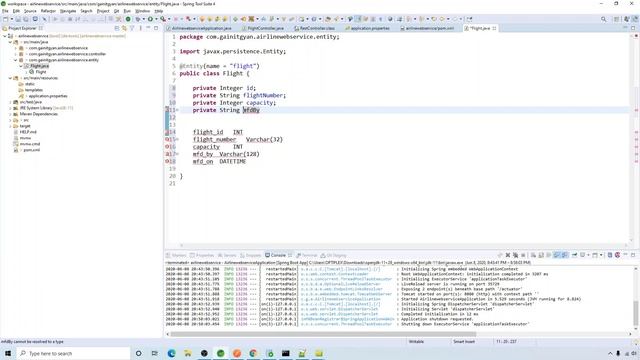Expand JRE System Library node
This screenshot has height=360, width=640.
10,108
